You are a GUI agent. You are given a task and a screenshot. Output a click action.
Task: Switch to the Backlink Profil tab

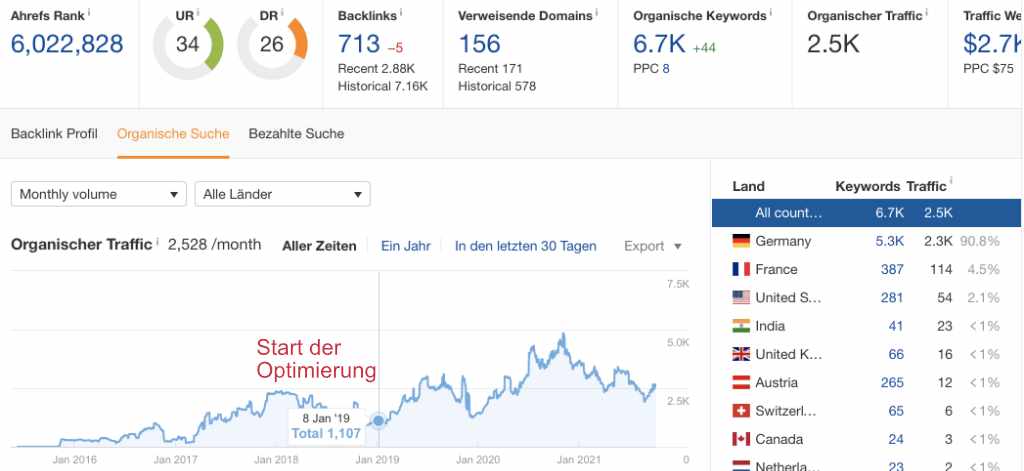[x=54, y=134]
